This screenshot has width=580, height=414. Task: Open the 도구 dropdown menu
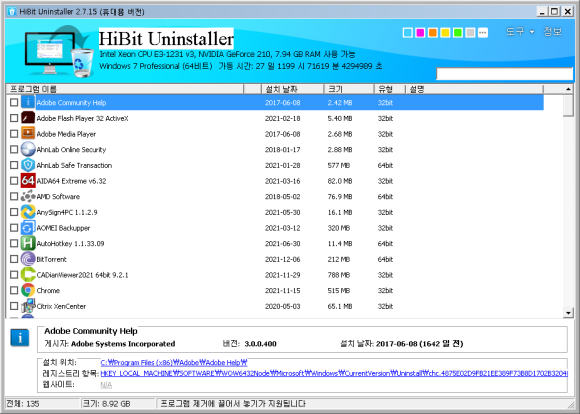click(x=520, y=32)
